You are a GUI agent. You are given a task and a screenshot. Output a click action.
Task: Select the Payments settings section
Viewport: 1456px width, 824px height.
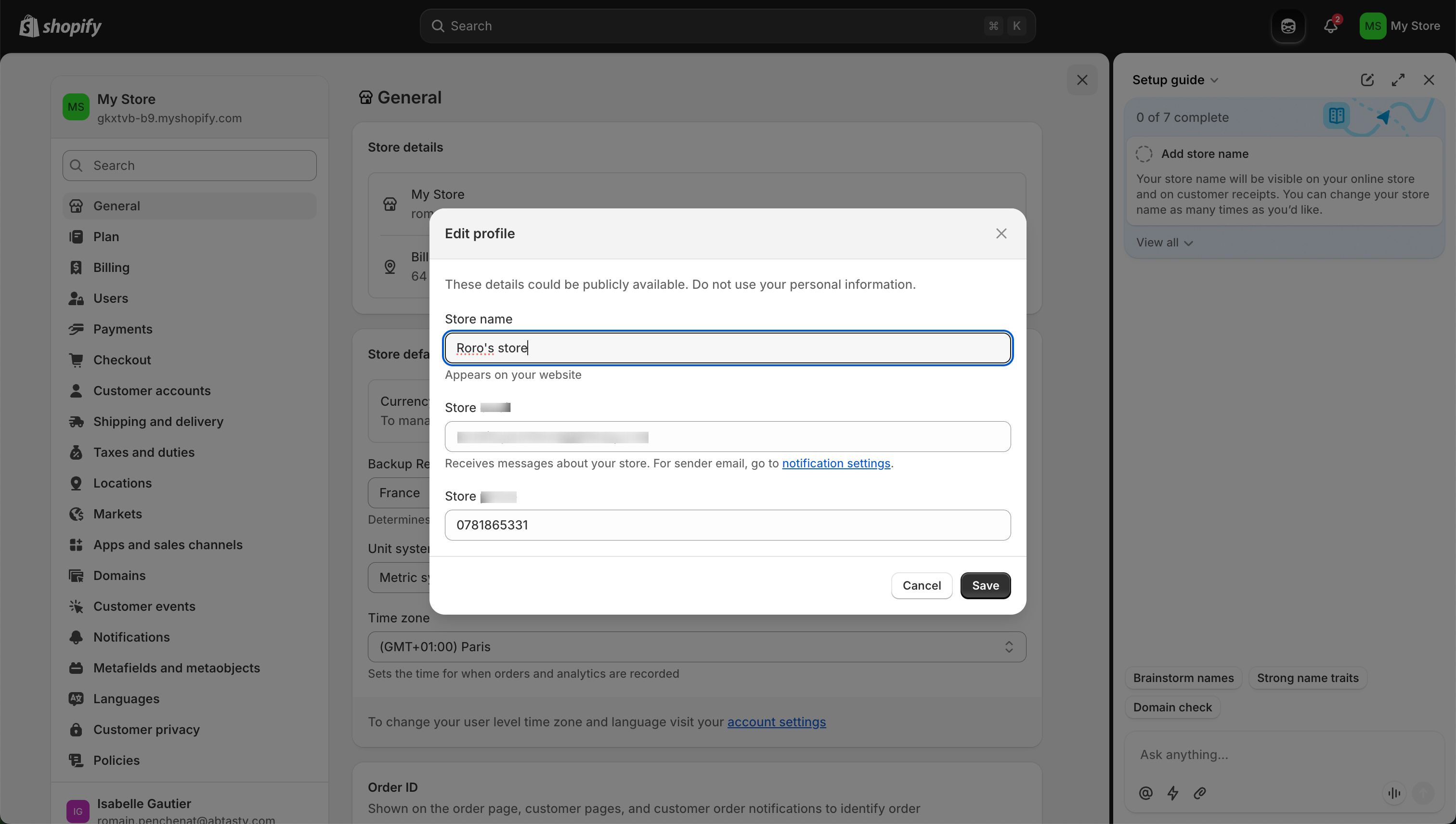(123, 329)
